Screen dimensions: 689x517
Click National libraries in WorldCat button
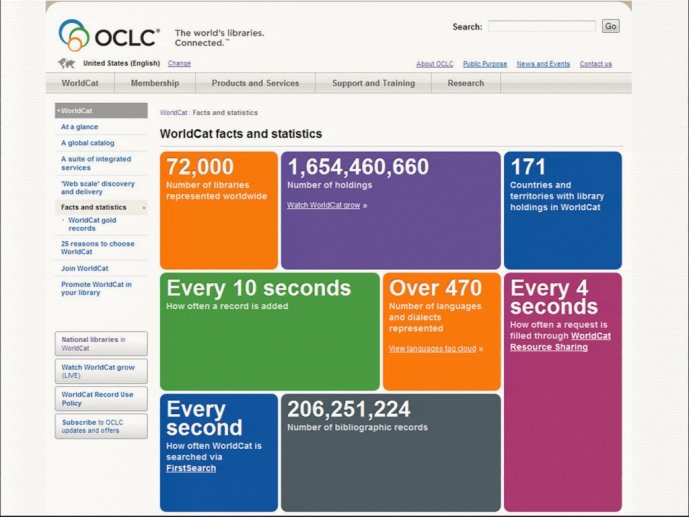pyautogui.click(x=101, y=343)
